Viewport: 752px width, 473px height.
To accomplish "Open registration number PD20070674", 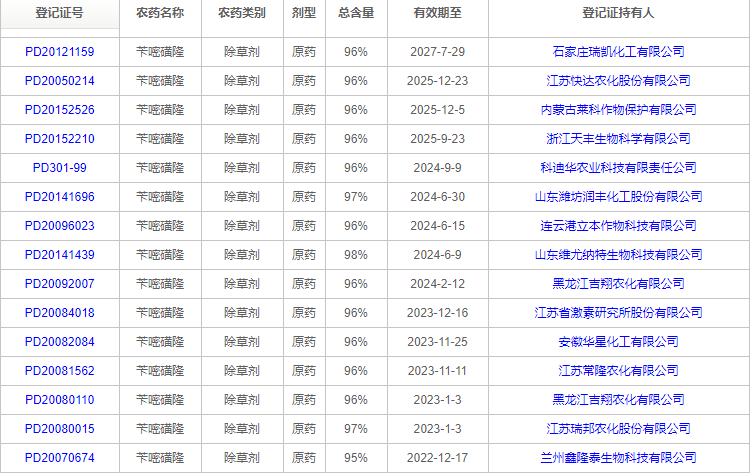I will tap(59, 458).
